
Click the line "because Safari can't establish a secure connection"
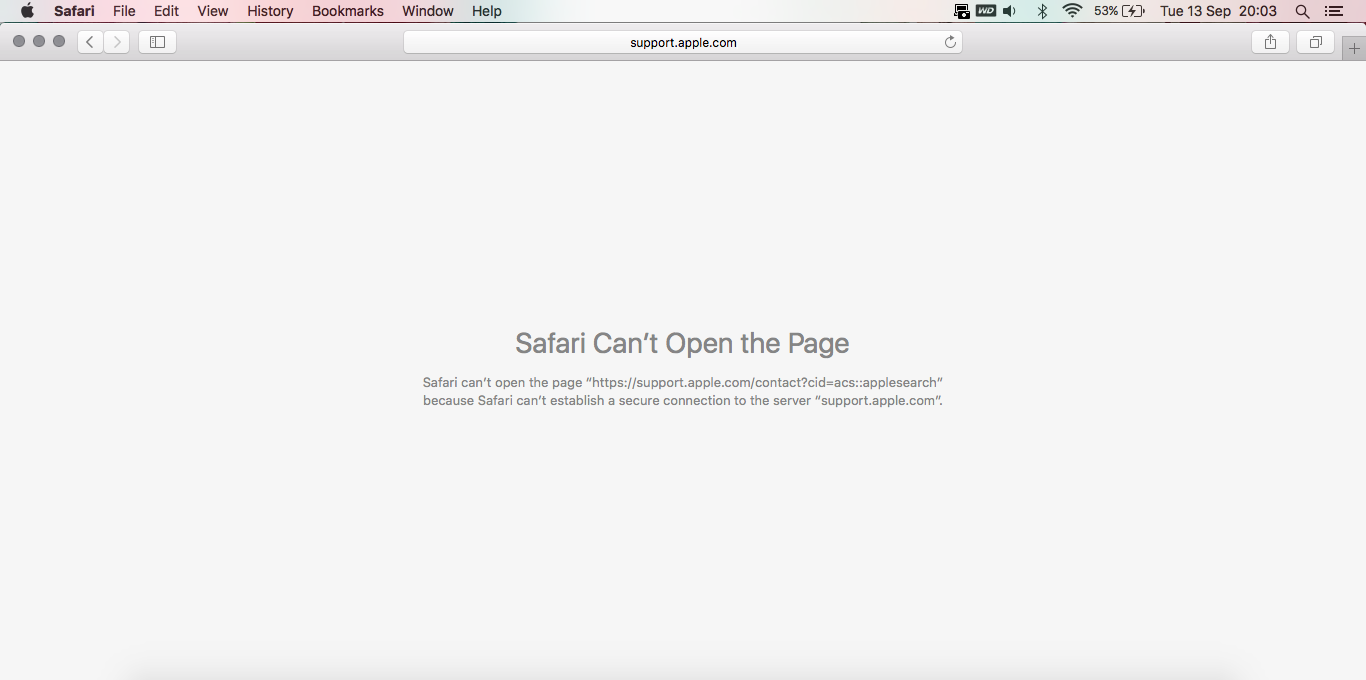coord(683,400)
